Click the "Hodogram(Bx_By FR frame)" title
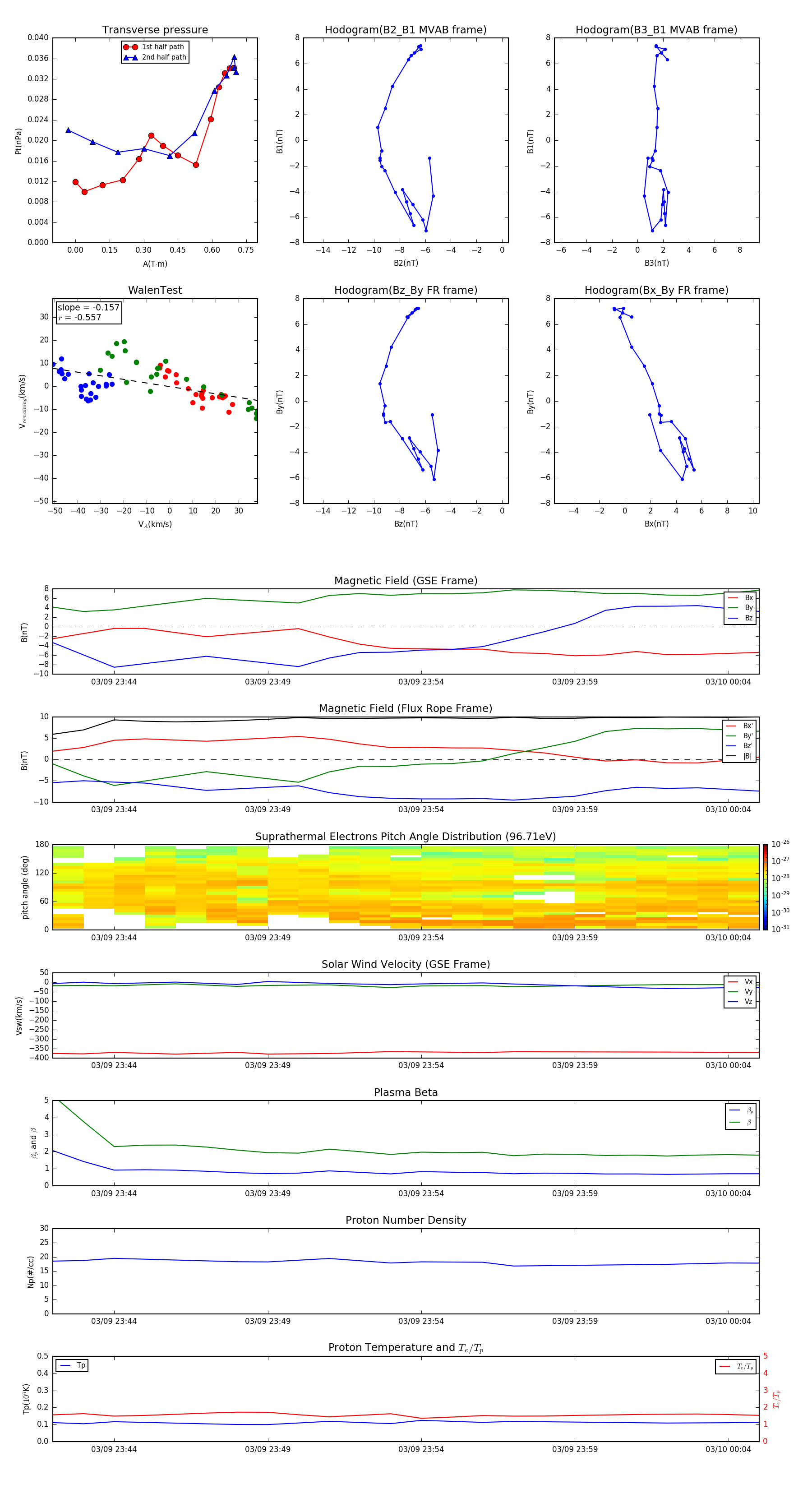812x1489 pixels. pyautogui.click(x=656, y=290)
